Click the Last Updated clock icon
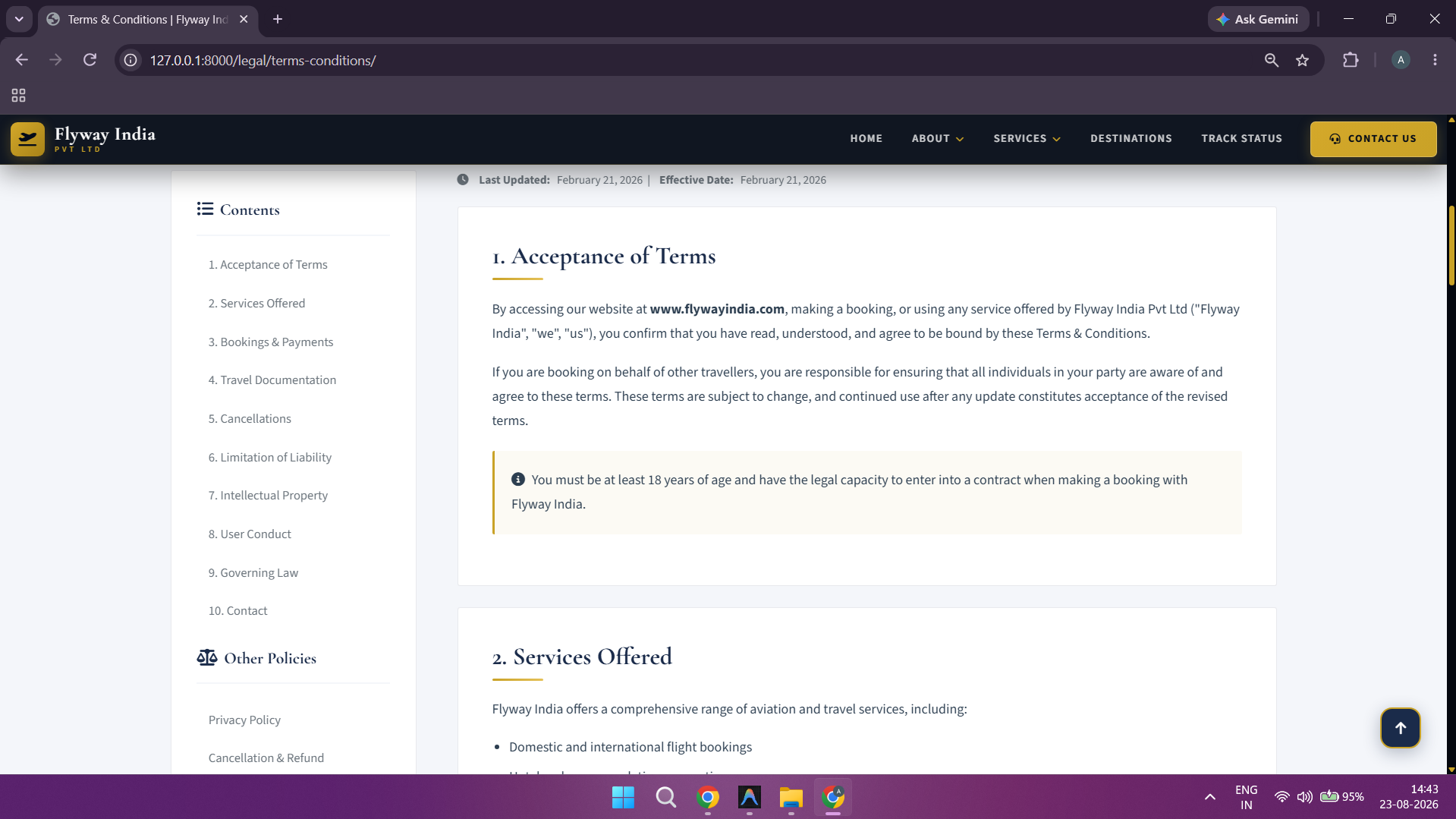Screen dimensions: 1456x819 coord(463,180)
